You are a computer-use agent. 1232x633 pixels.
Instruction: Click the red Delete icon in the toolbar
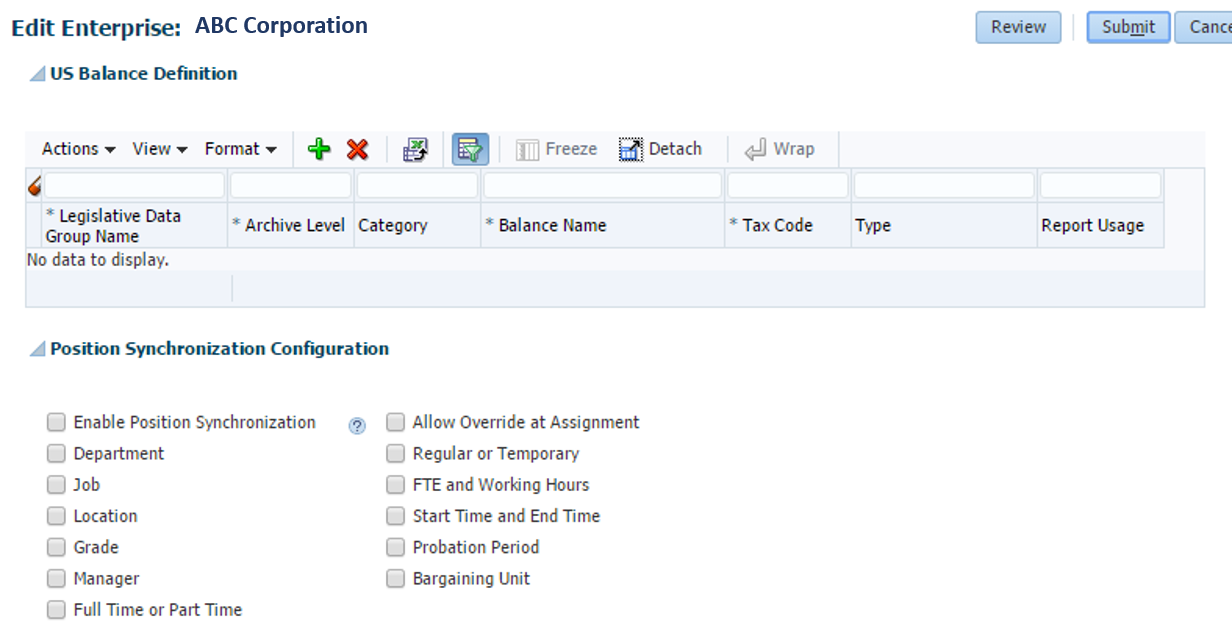[x=357, y=148]
